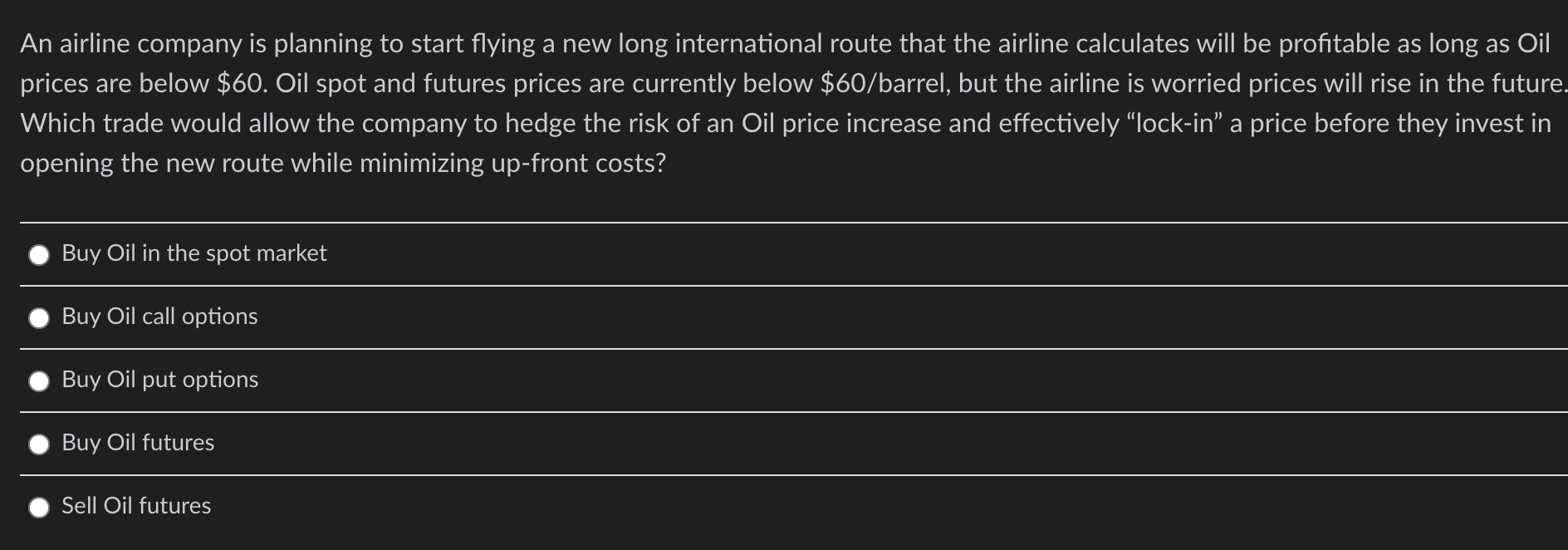Click the 'Buy Oil in the spot market' answer text

[x=194, y=253]
